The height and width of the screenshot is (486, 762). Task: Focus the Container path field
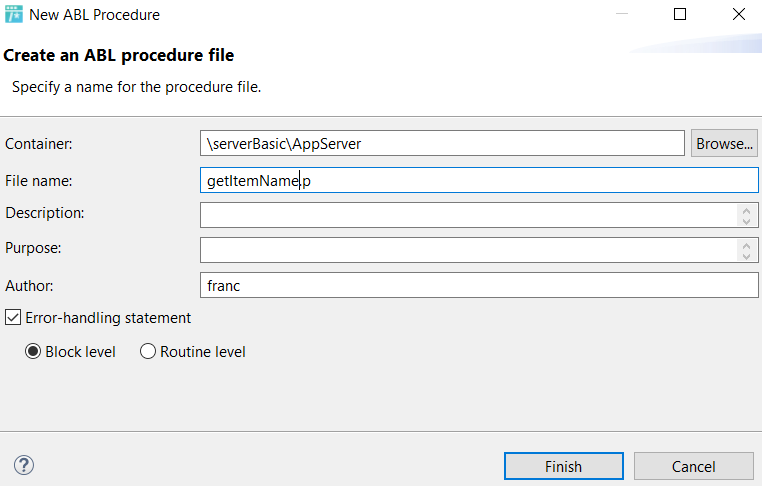pos(442,143)
